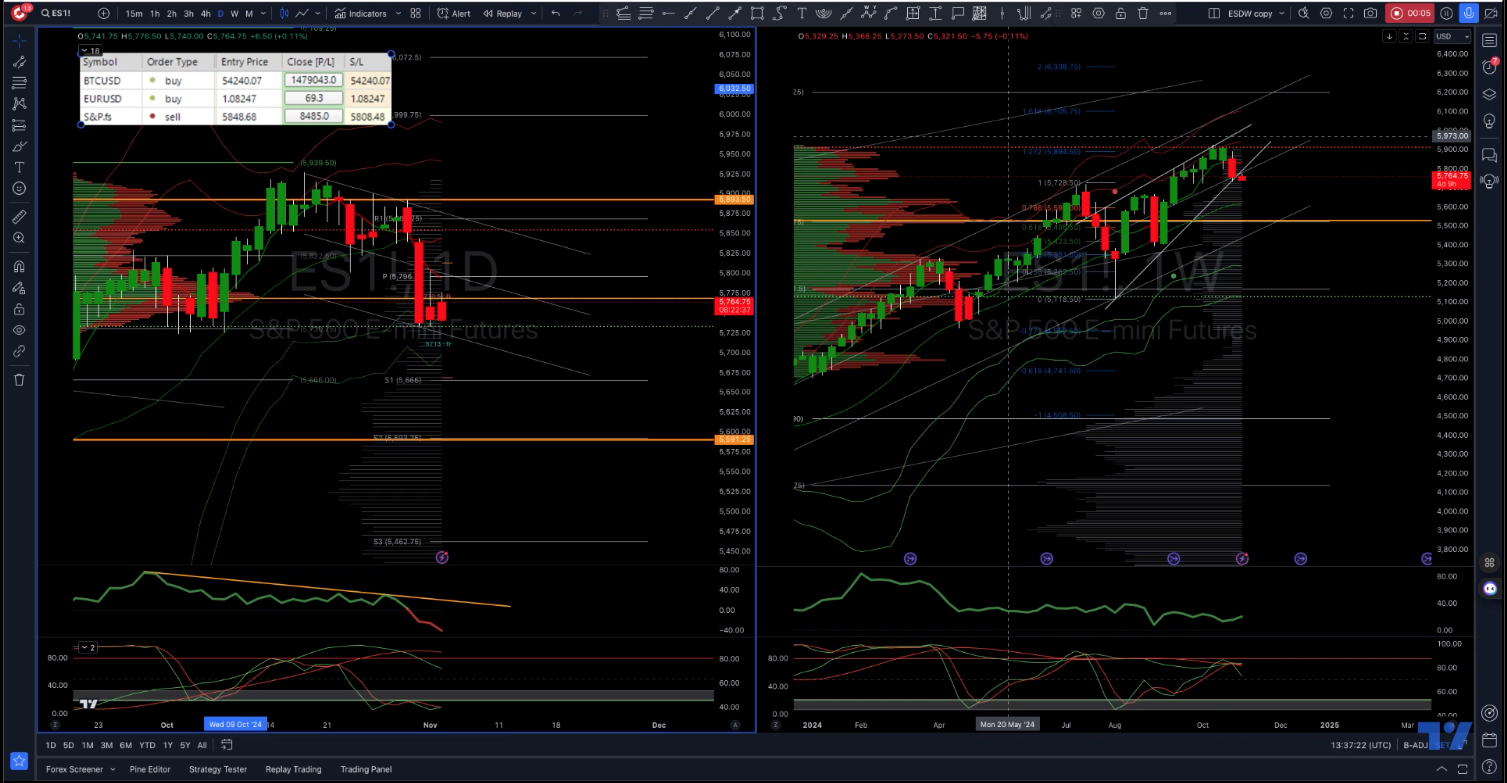Toggle the blue microphone button

1468,13
